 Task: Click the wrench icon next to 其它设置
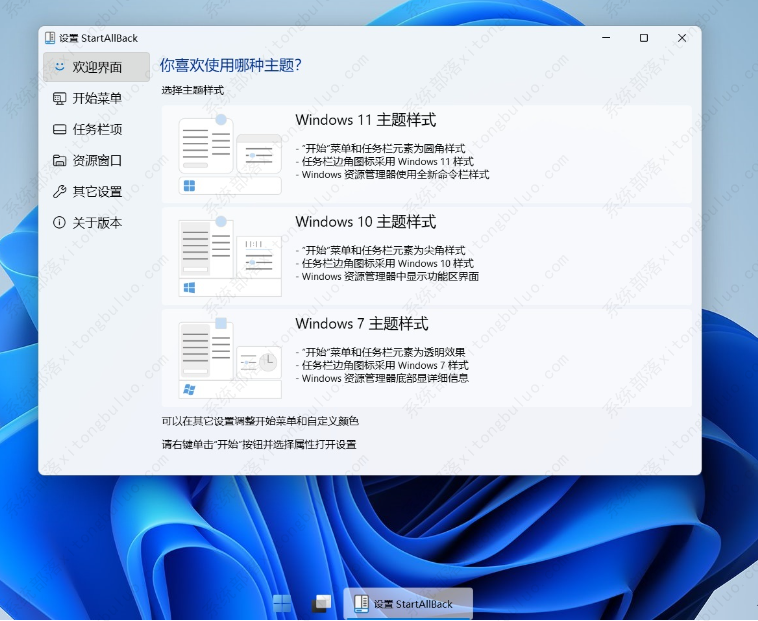tap(59, 192)
